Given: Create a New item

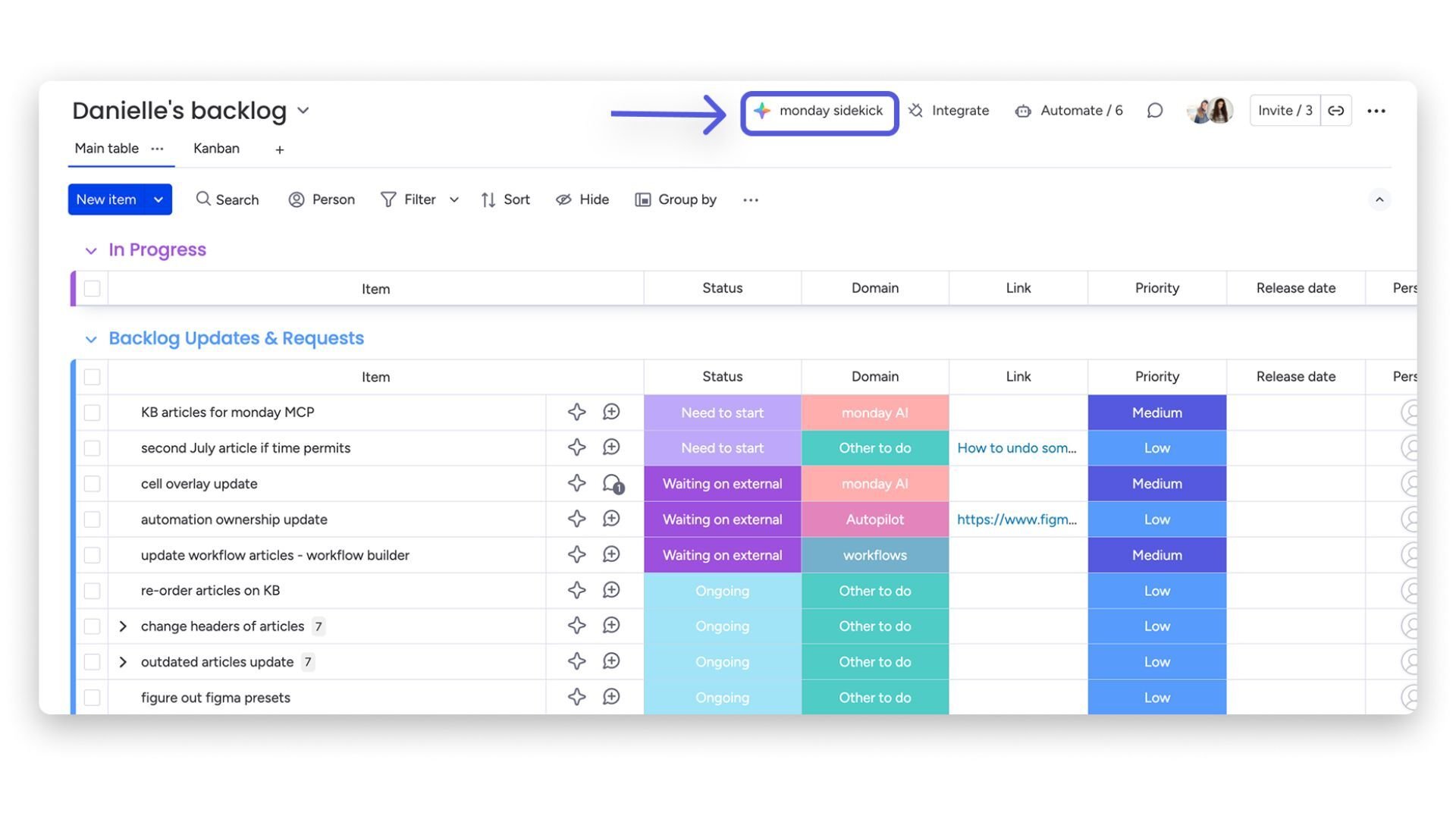Looking at the screenshot, I should [x=106, y=199].
